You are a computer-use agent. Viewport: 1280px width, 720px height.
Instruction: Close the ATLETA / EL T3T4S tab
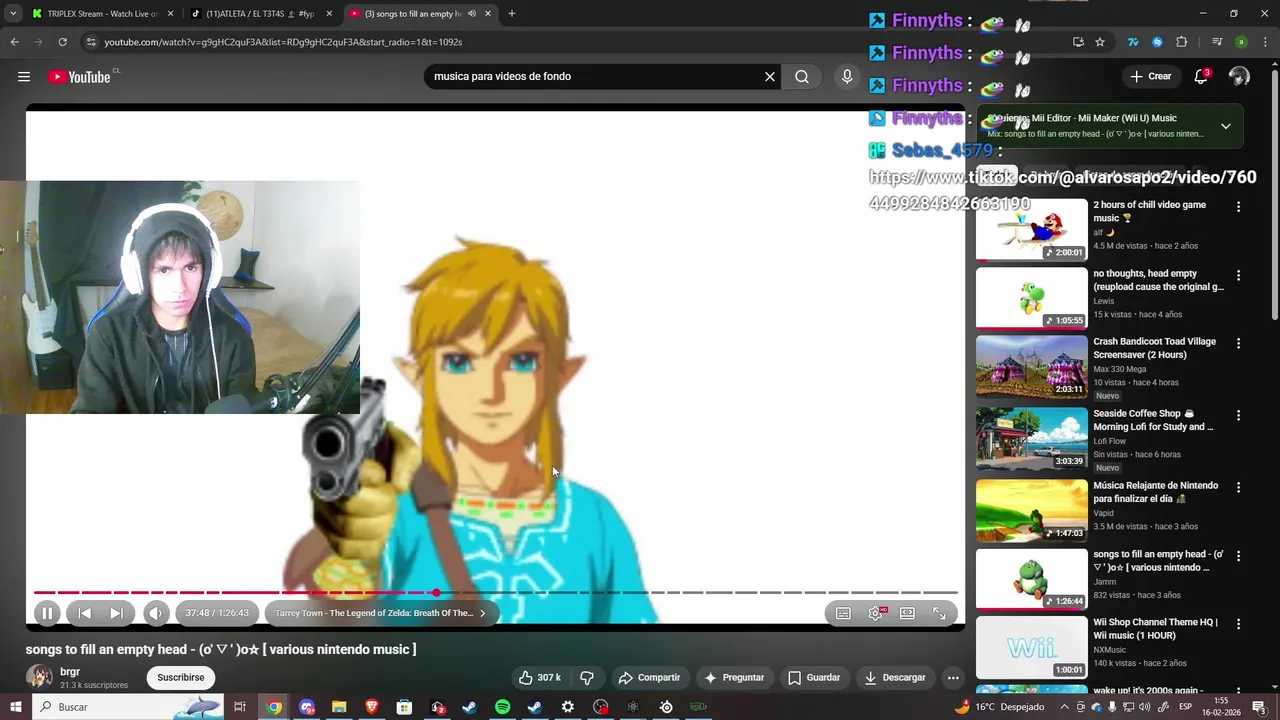pos(329,14)
